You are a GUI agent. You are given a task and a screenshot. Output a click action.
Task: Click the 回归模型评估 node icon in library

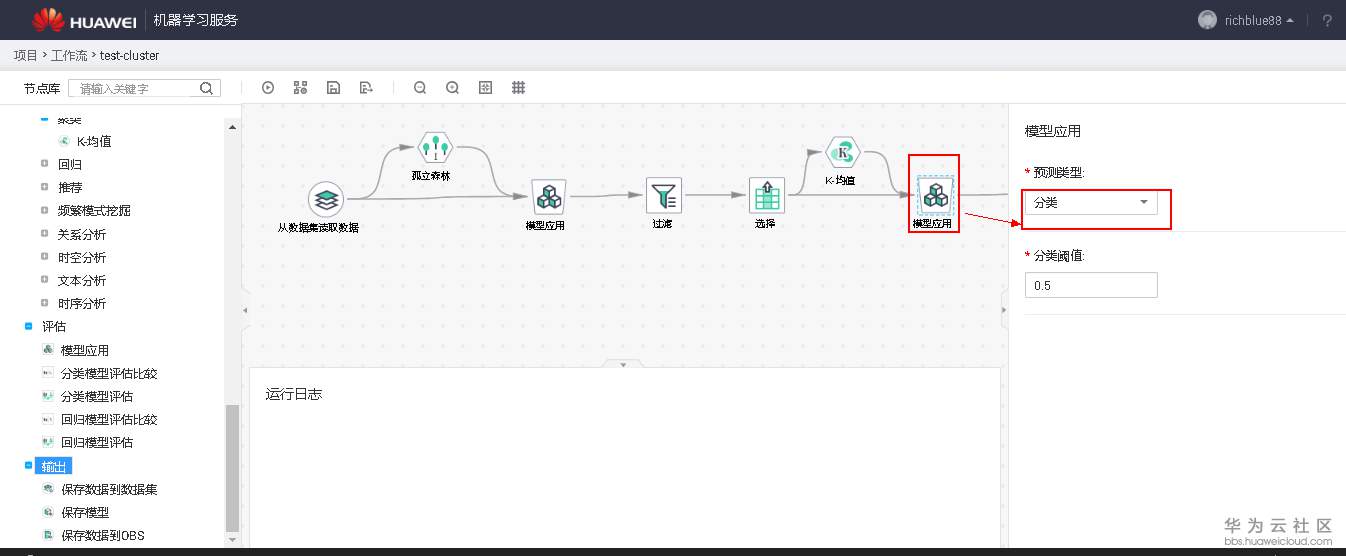point(48,442)
